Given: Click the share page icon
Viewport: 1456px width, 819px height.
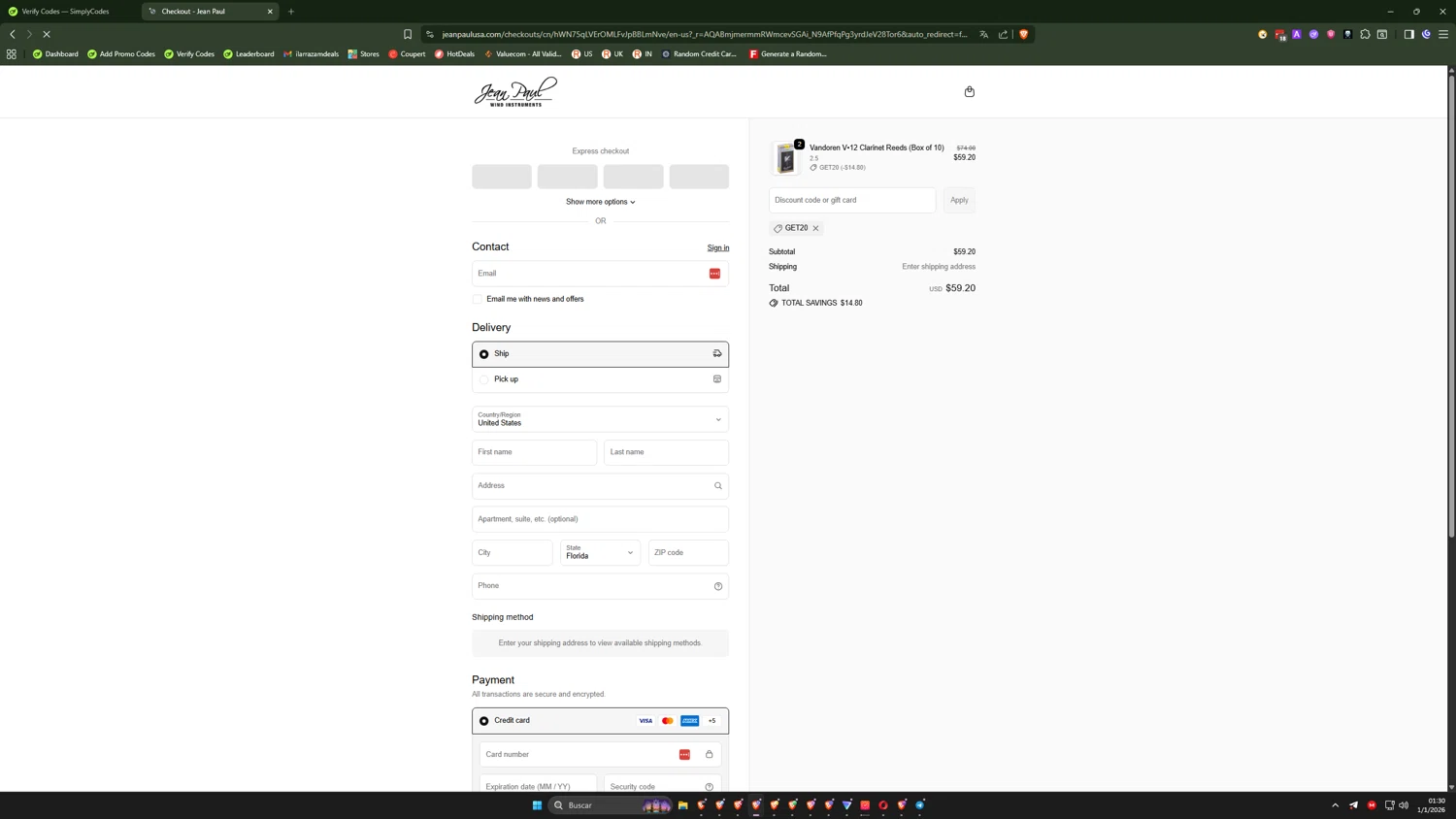Looking at the screenshot, I should coord(1003,34).
